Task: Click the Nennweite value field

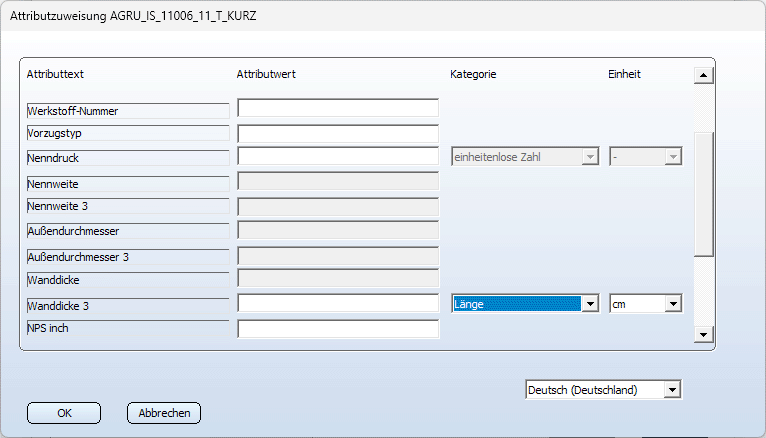Action: click(x=338, y=181)
